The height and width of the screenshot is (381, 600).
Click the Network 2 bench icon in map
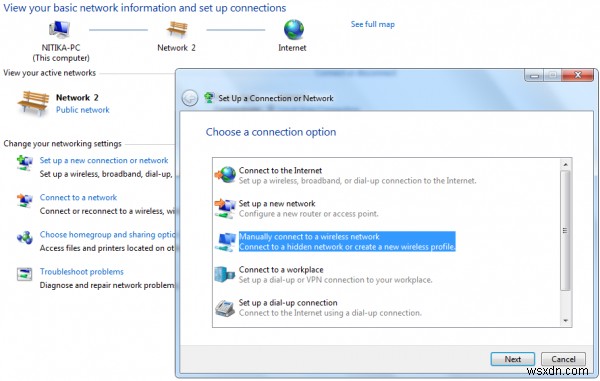click(177, 29)
